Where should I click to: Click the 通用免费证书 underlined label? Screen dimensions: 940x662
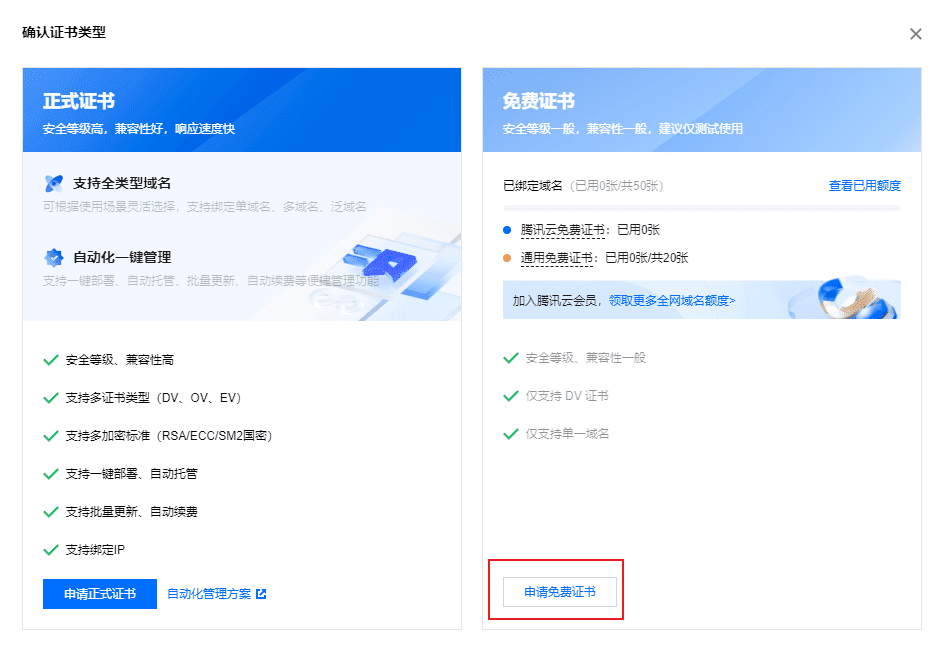point(557,258)
